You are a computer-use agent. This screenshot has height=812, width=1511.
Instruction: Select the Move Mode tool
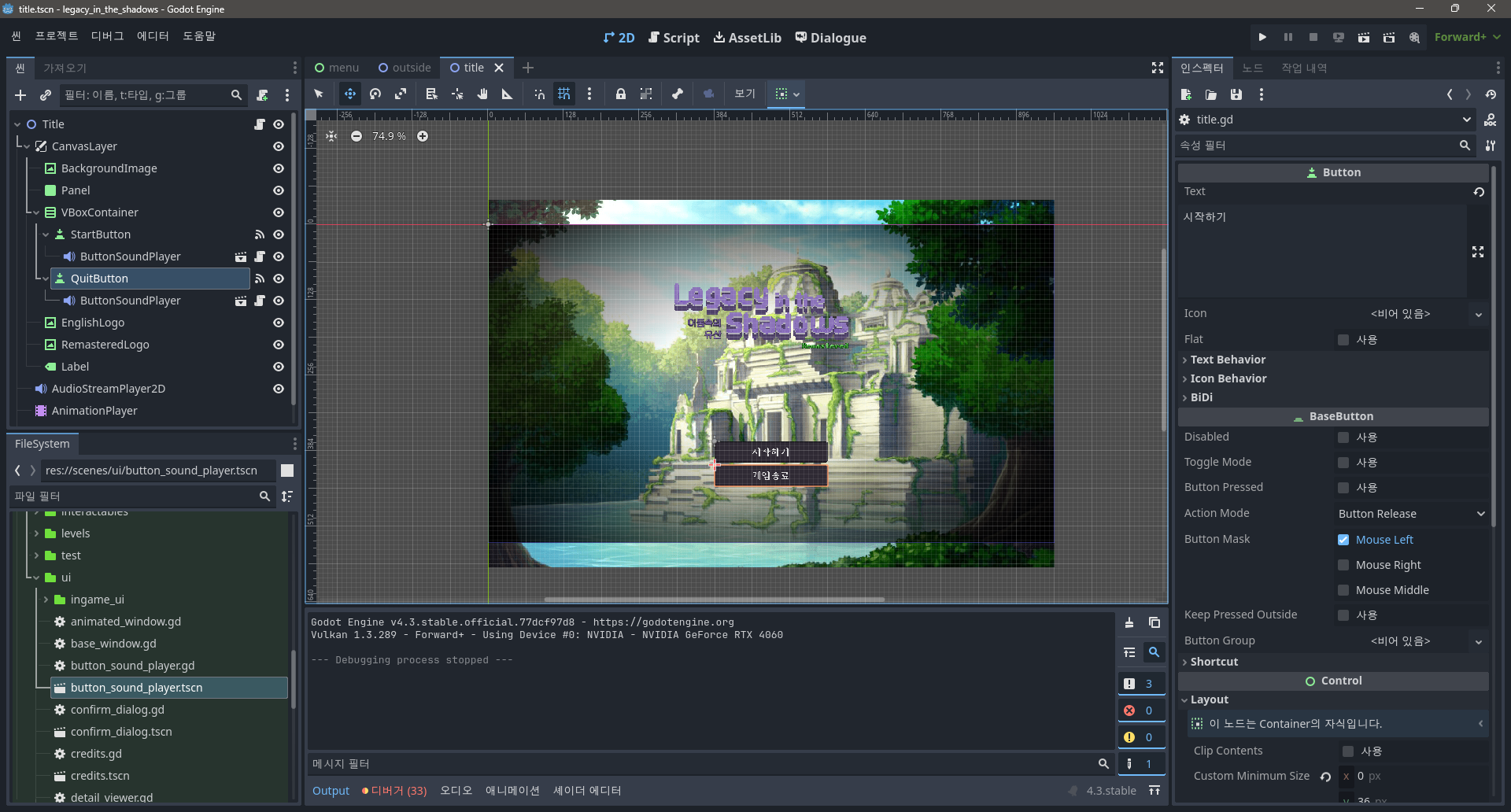coord(350,94)
